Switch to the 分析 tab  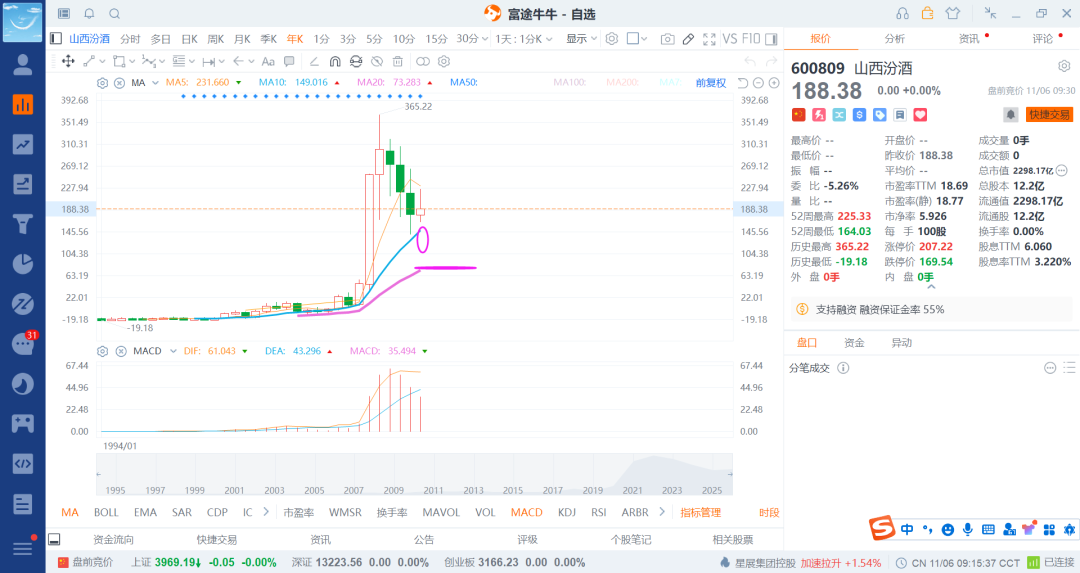(x=895, y=39)
